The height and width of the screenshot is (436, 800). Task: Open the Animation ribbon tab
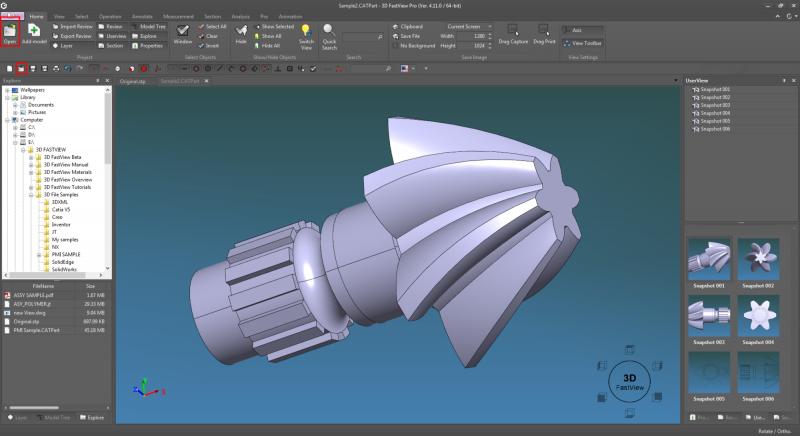pyautogui.click(x=290, y=16)
